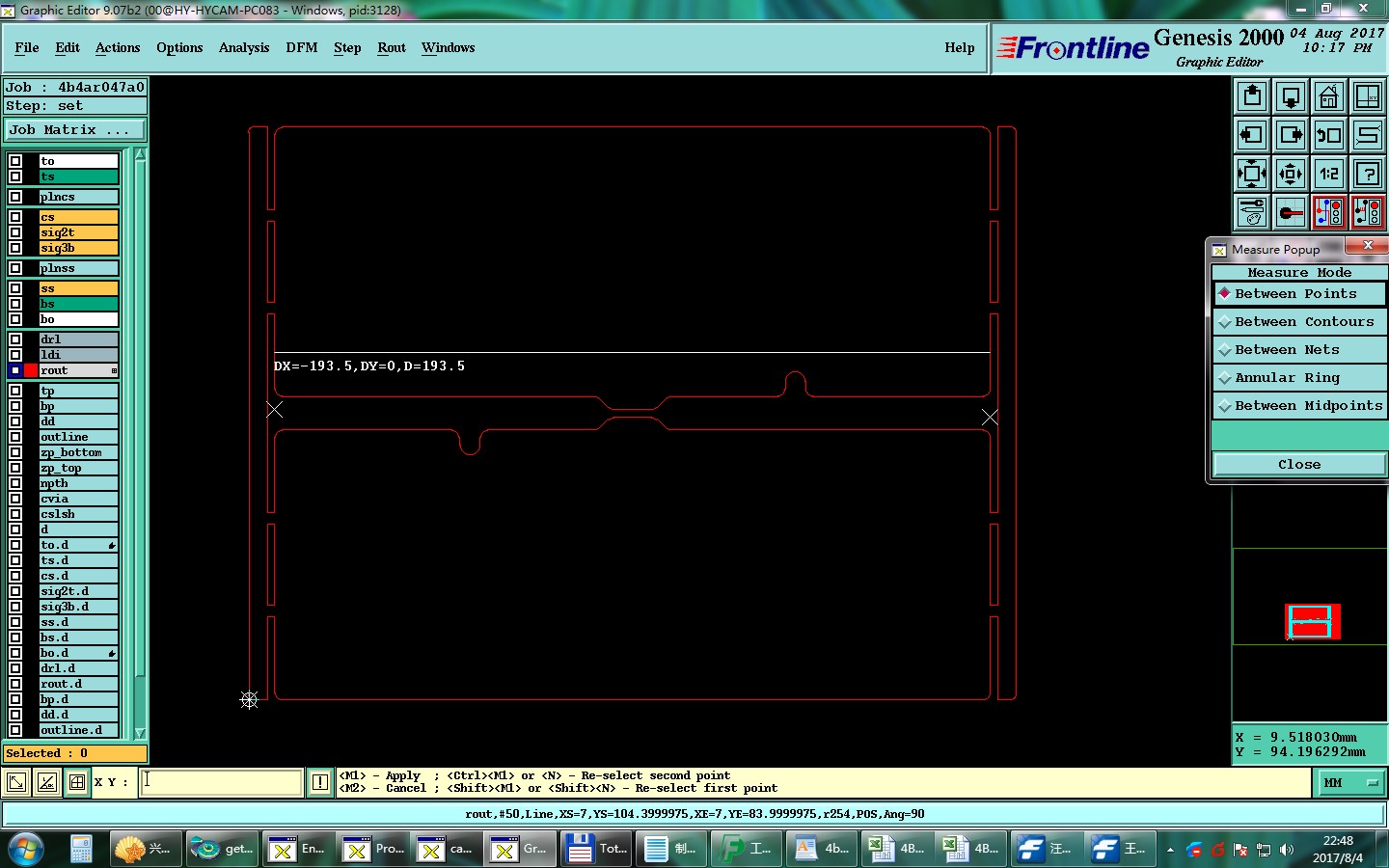Open the Step menu

[x=347, y=47]
